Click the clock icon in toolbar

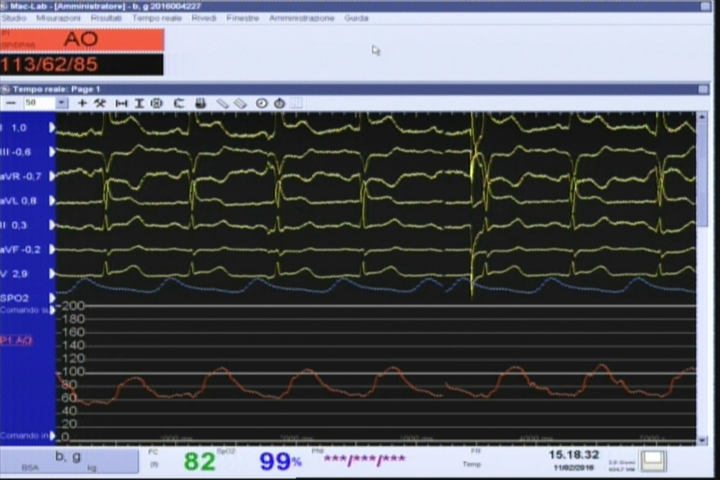pos(261,103)
